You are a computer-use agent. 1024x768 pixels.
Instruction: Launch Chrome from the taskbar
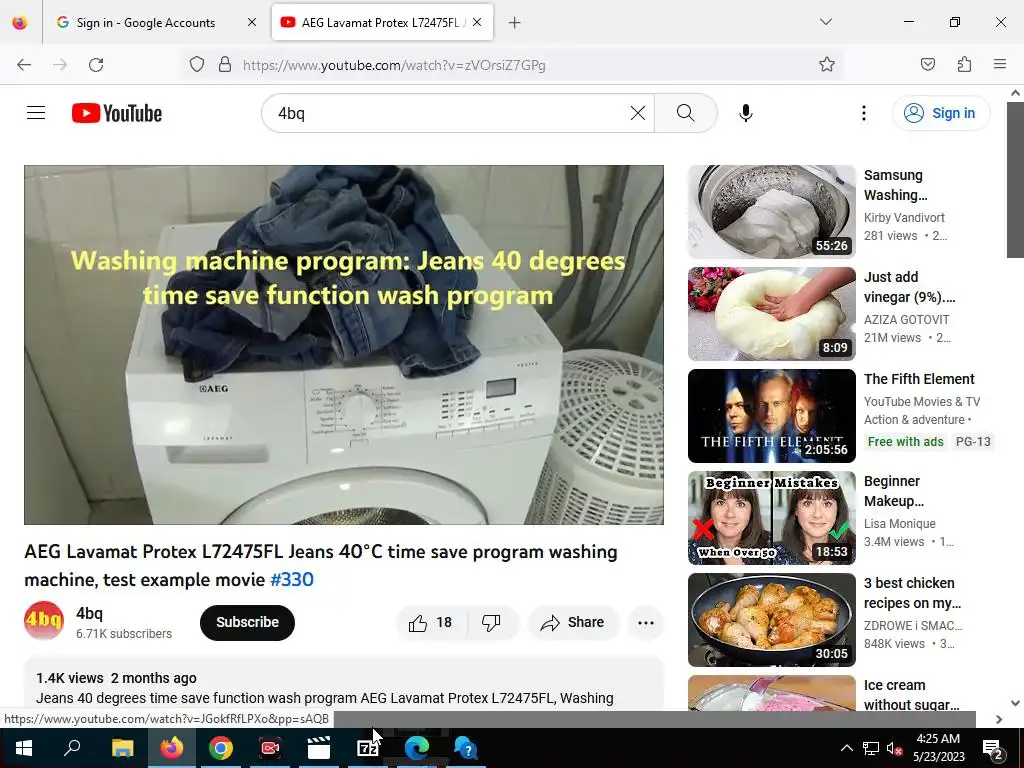pyautogui.click(x=221, y=748)
